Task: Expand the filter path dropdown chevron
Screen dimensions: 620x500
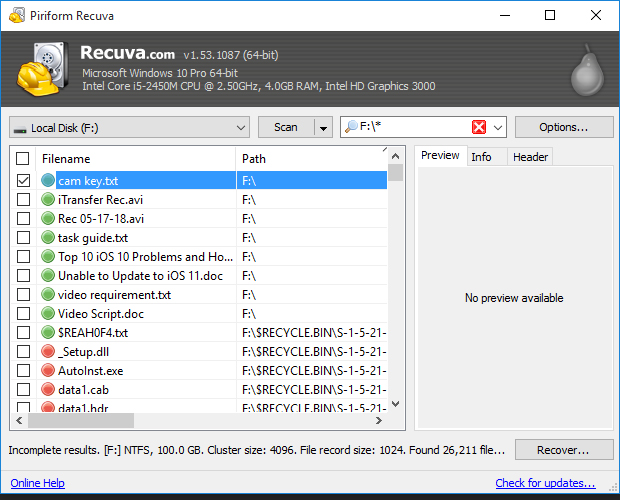Action: click(498, 127)
